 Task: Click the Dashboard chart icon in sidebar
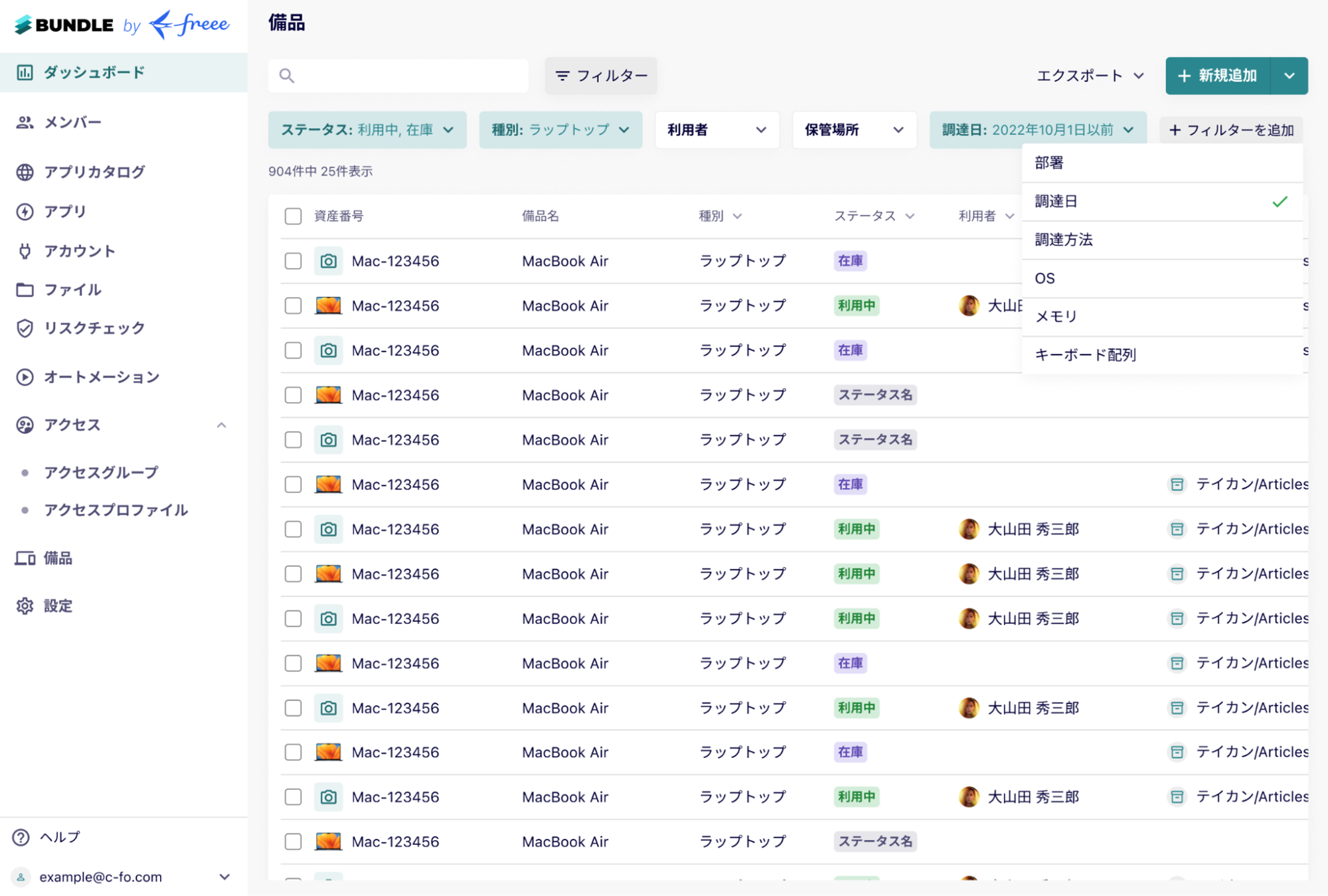tap(25, 72)
